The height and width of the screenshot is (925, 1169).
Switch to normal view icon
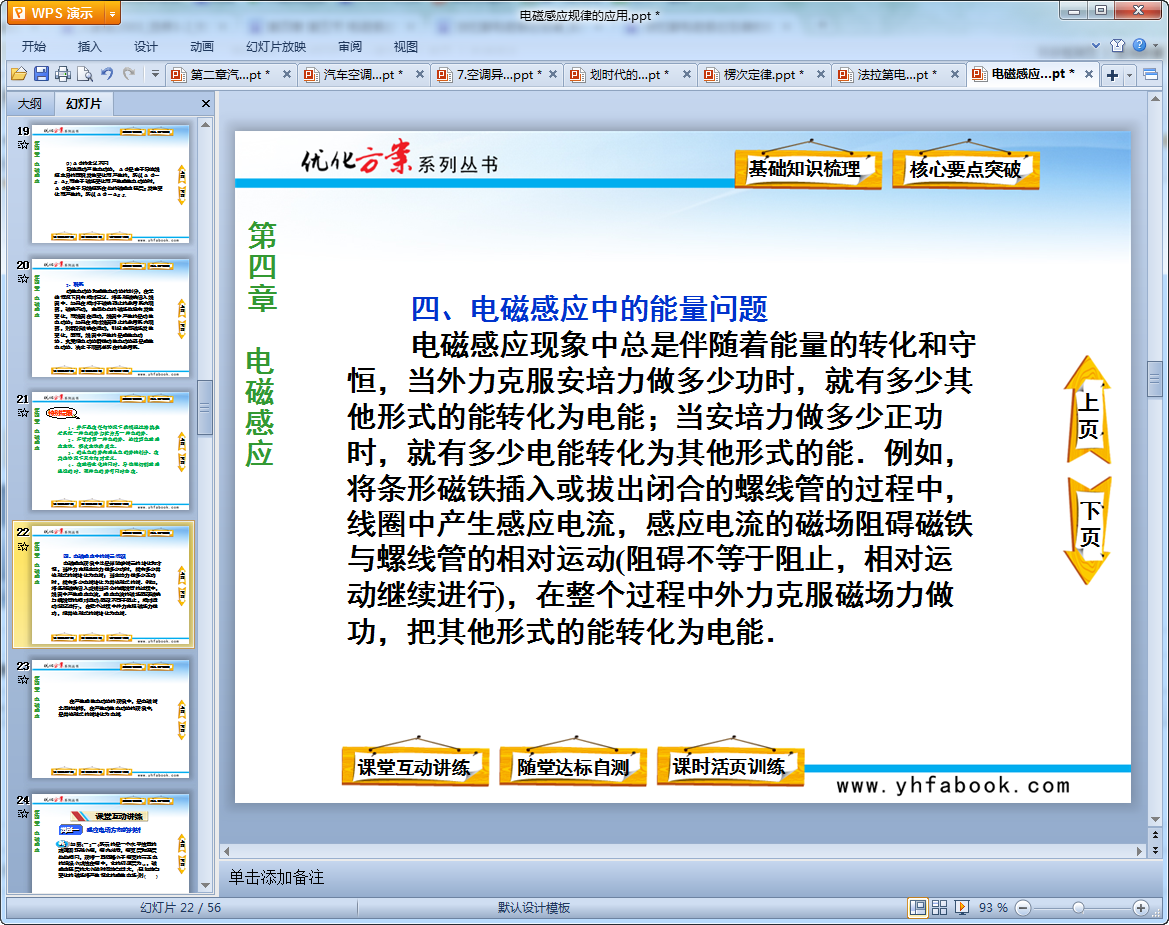click(918, 907)
